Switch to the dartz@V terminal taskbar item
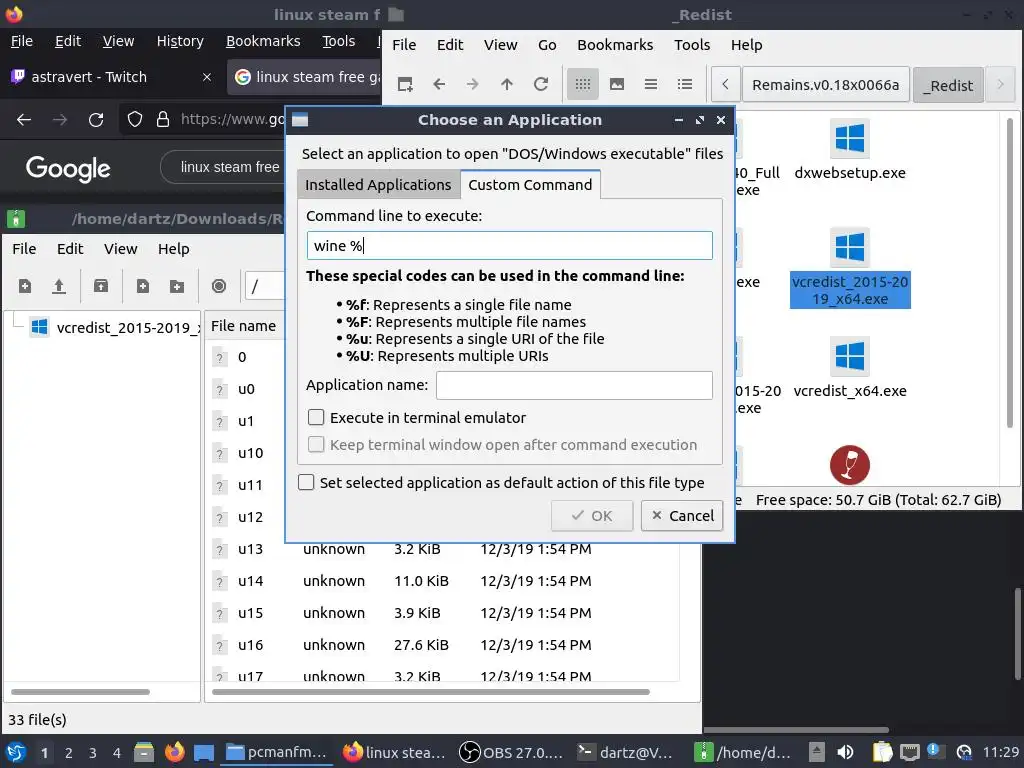This screenshot has height=768, width=1024. click(x=625, y=752)
